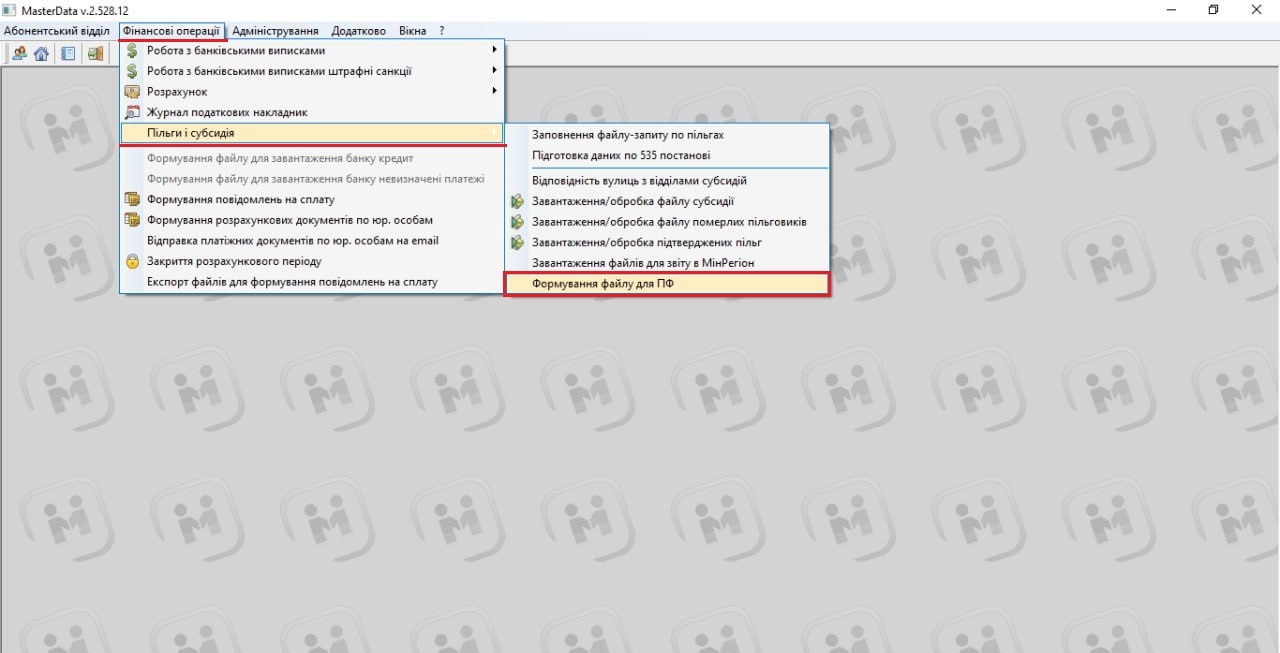The height and width of the screenshot is (653, 1280).
Task: Open the ? help menu
Action: tap(441, 31)
